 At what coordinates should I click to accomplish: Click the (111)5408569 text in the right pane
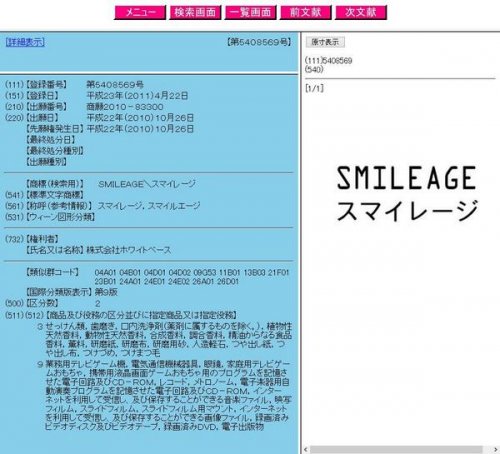pos(329,61)
